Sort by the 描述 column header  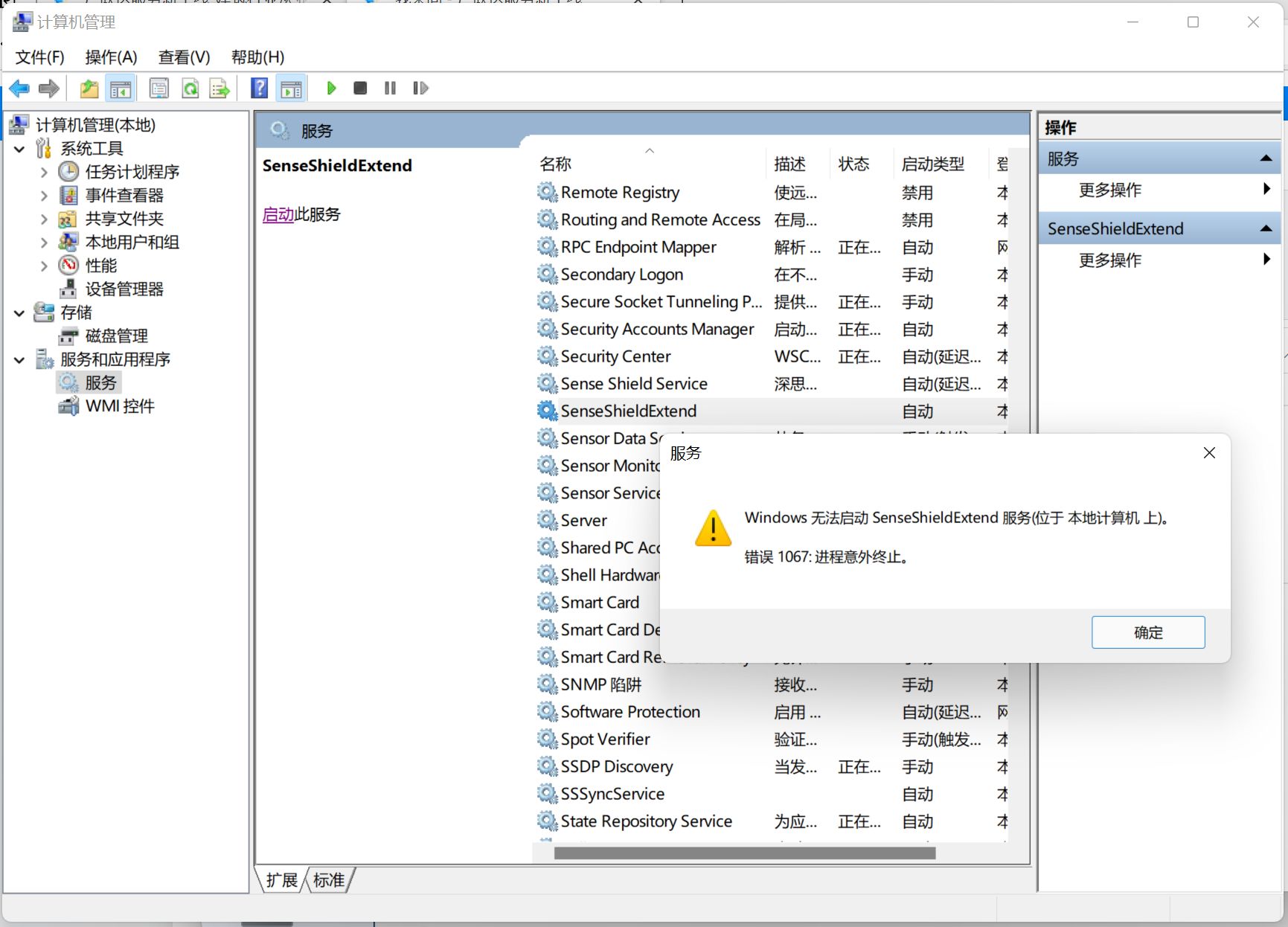[x=797, y=164]
